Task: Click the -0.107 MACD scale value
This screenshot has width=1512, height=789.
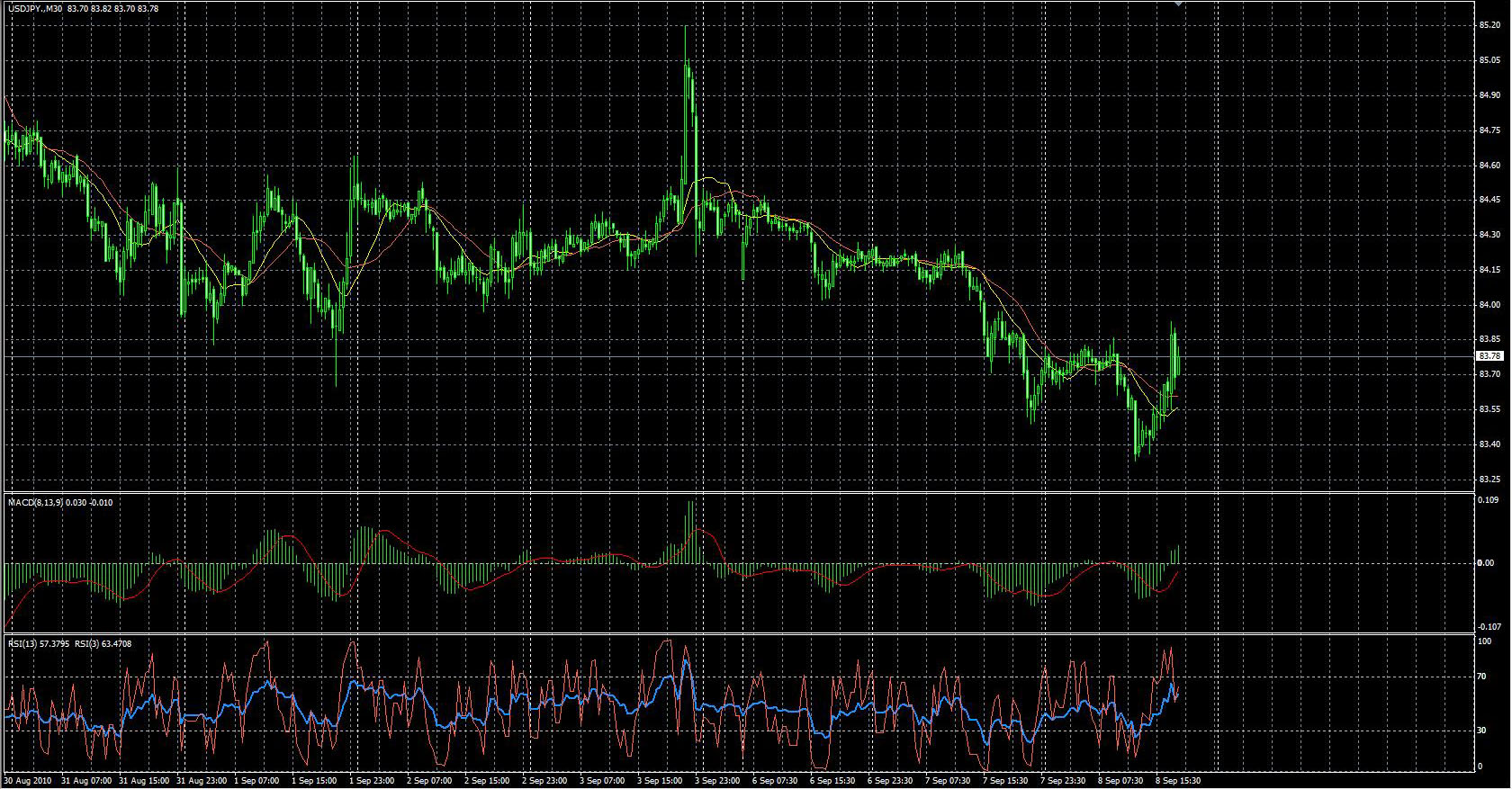Action: pos(1489,627)
